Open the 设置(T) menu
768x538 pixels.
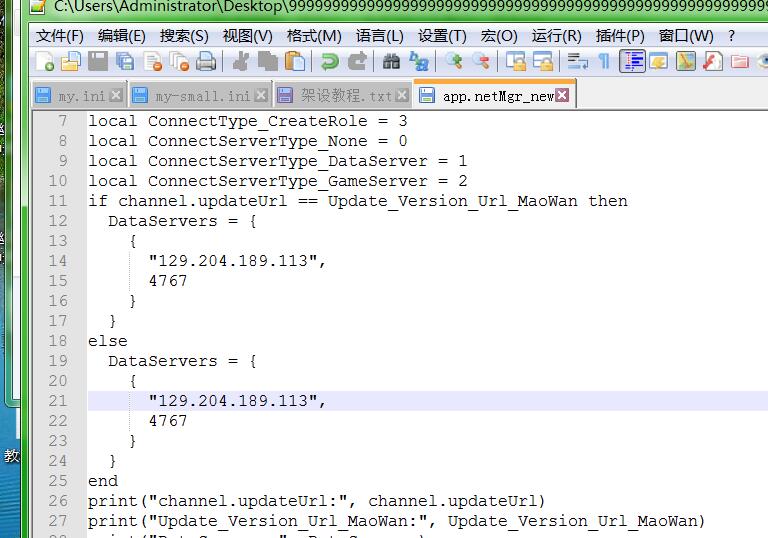tap(442, 36)
